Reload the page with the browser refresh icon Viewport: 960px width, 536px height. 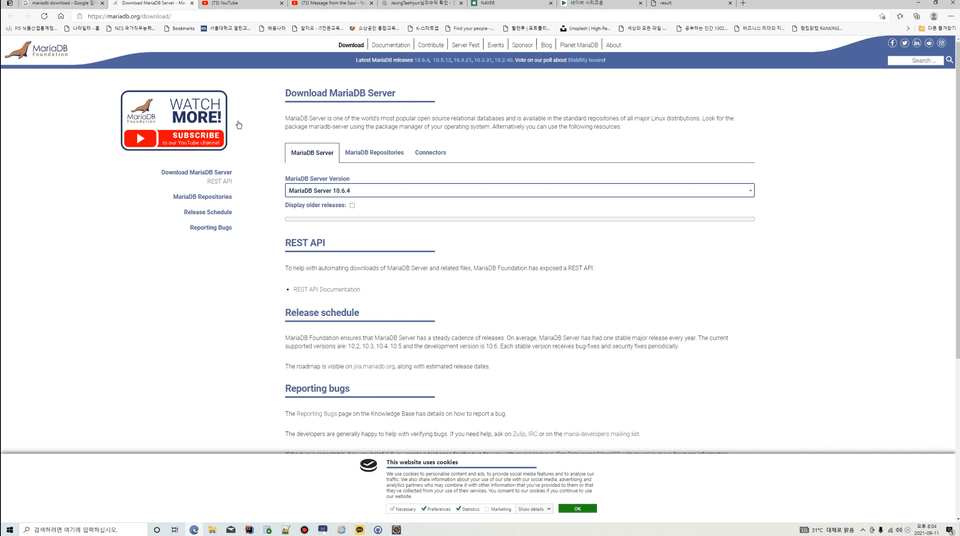pos(44,16)
